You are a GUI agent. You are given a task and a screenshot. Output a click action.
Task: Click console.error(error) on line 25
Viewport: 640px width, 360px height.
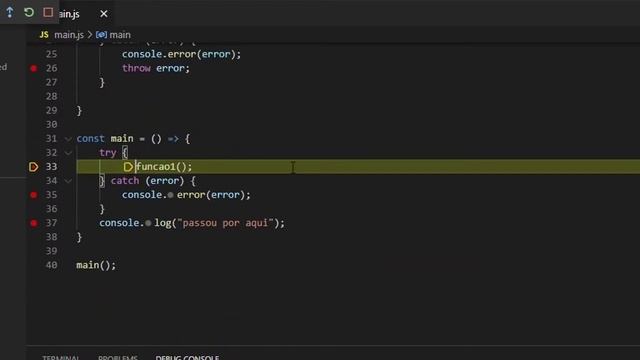[x=181, y=54]
